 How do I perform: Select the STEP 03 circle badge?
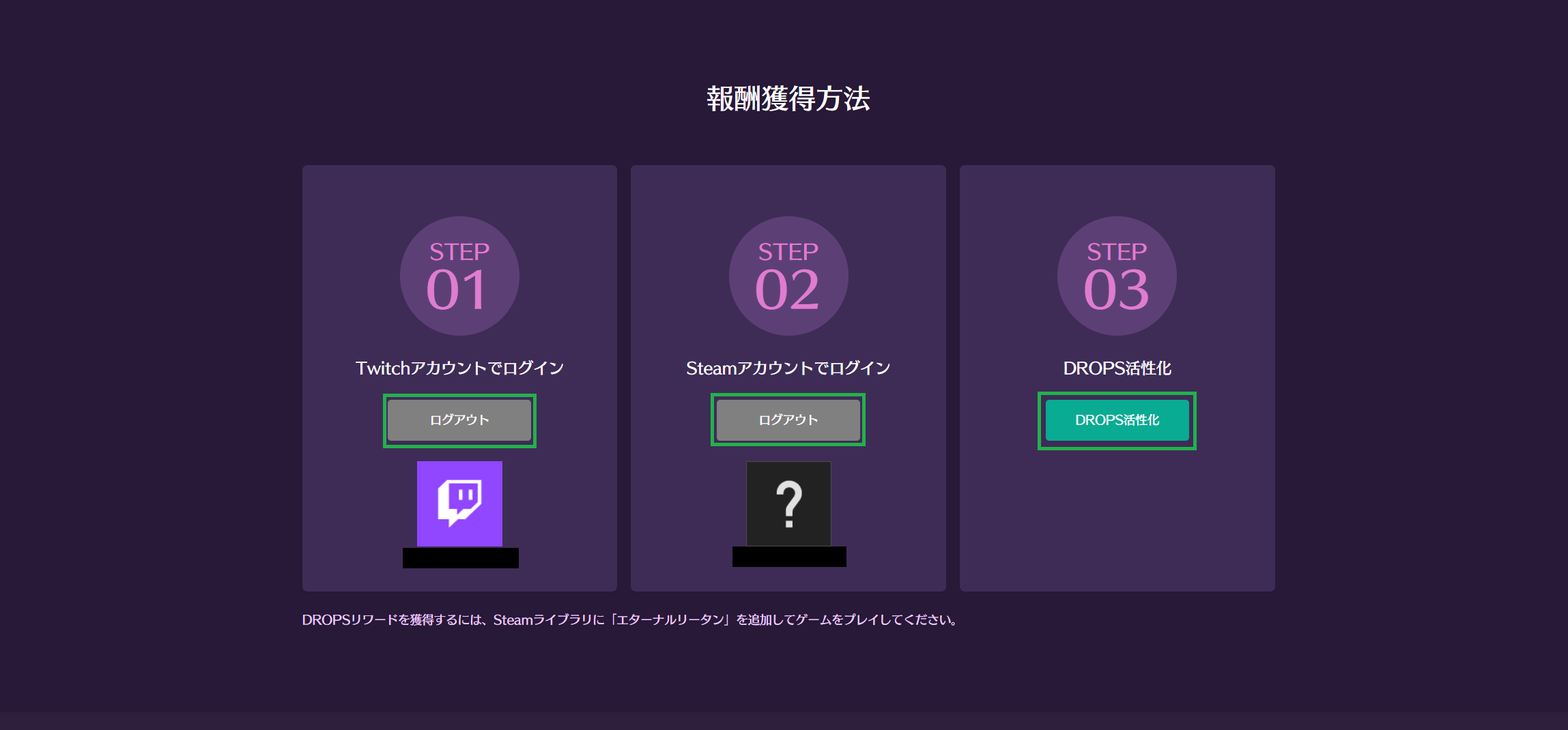click(x=1117, y=276)
